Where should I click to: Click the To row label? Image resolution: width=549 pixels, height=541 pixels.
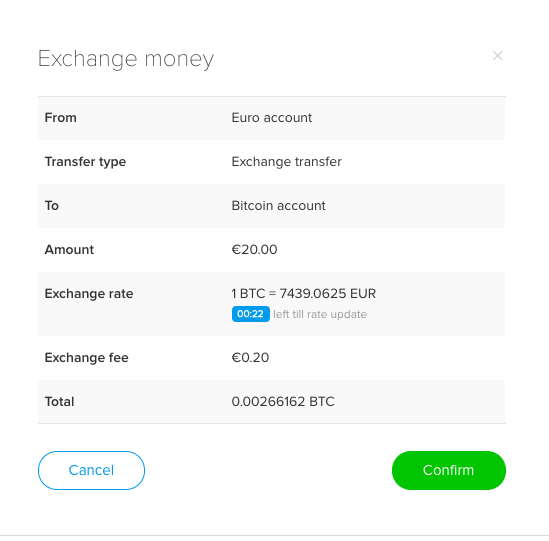click(x=52, y=206)
